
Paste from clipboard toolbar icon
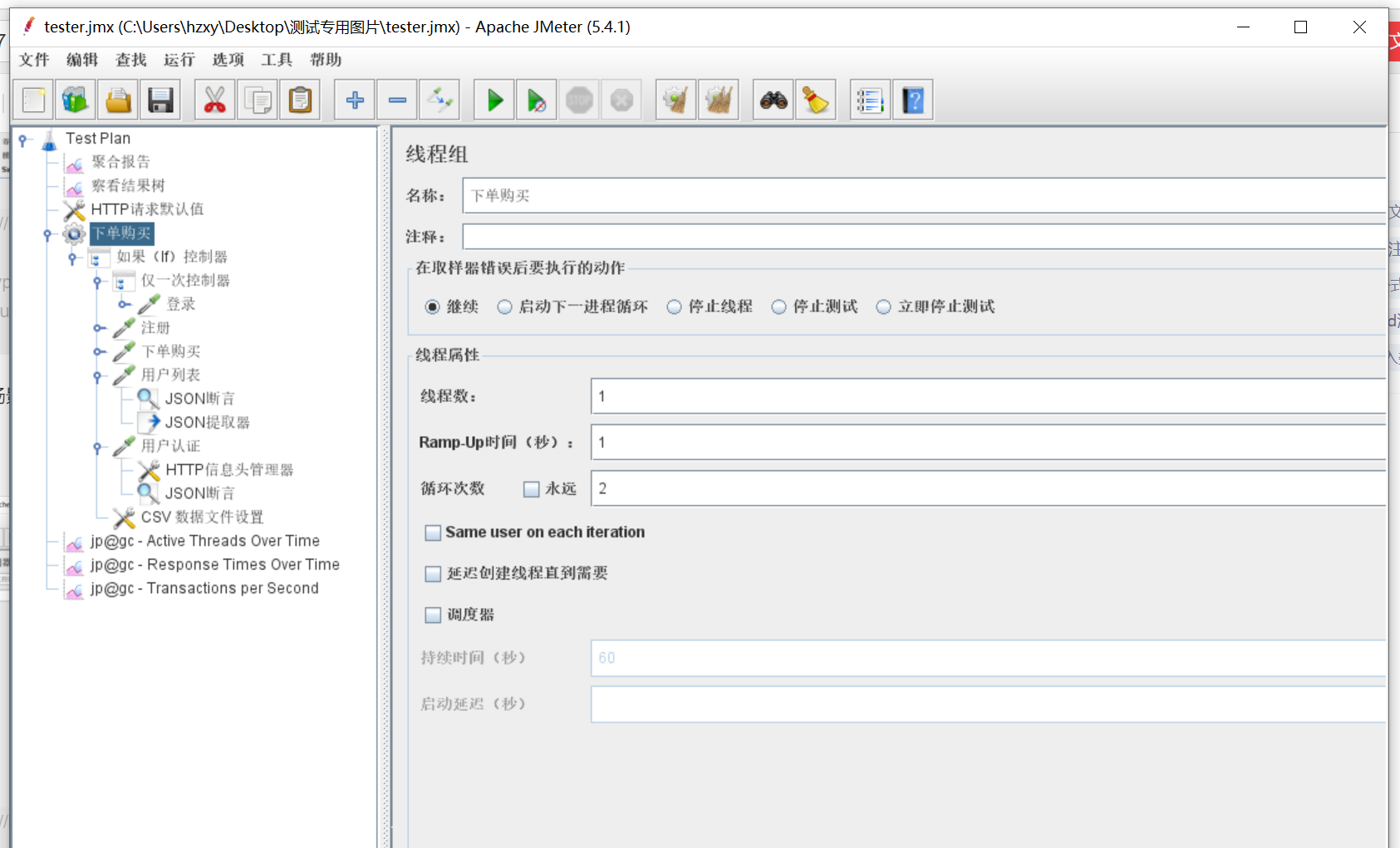click(300, 100)
